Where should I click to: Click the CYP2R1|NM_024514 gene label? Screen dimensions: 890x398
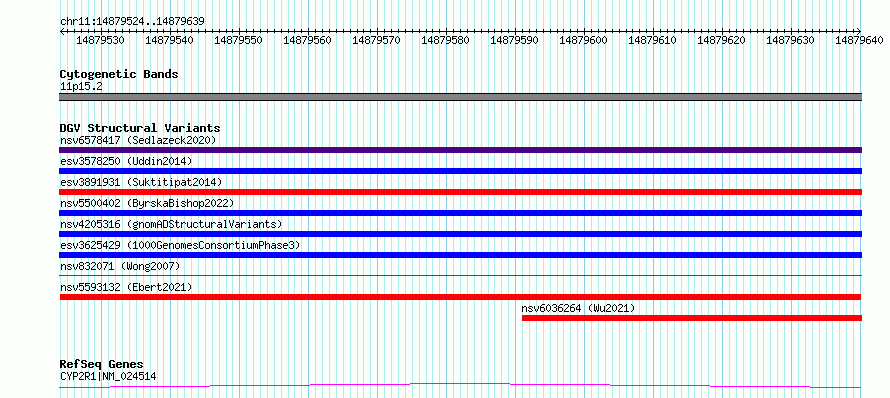[x=108, y=376]
